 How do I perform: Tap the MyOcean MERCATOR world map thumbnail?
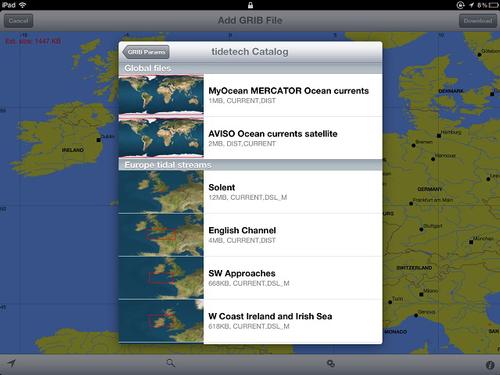(161, 95)
